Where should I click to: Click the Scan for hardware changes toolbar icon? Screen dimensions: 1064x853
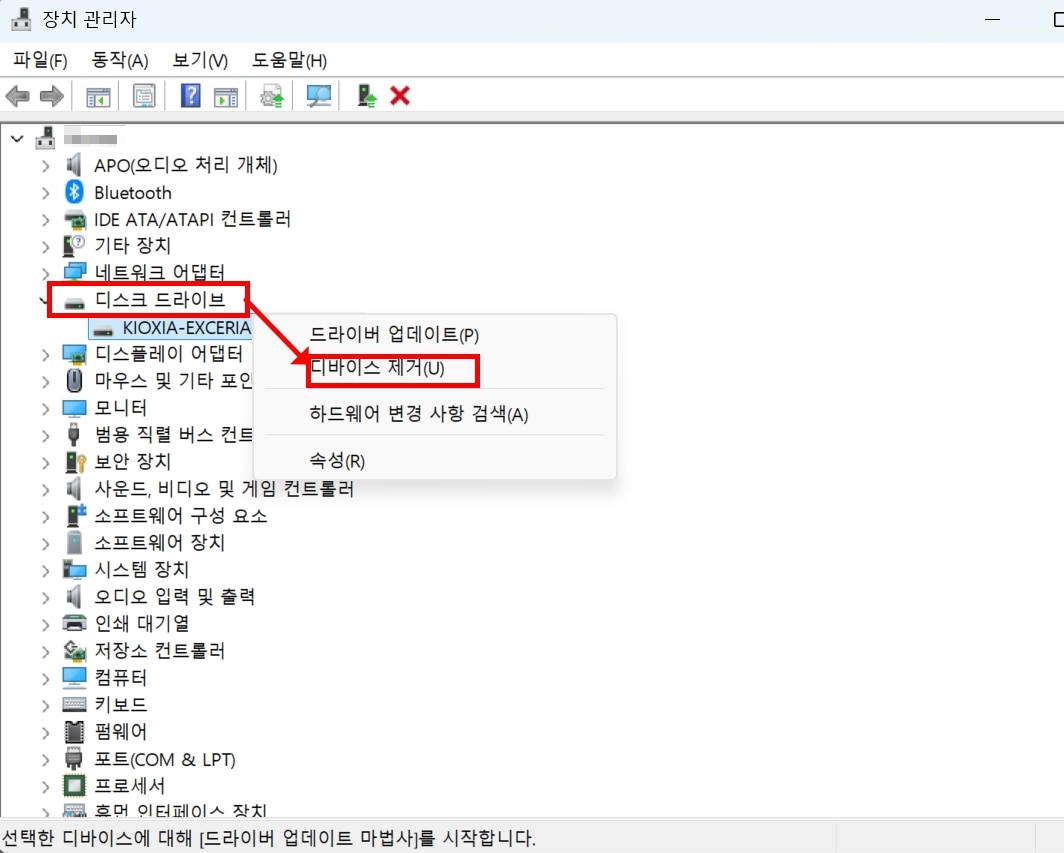[x=318, y=96]
